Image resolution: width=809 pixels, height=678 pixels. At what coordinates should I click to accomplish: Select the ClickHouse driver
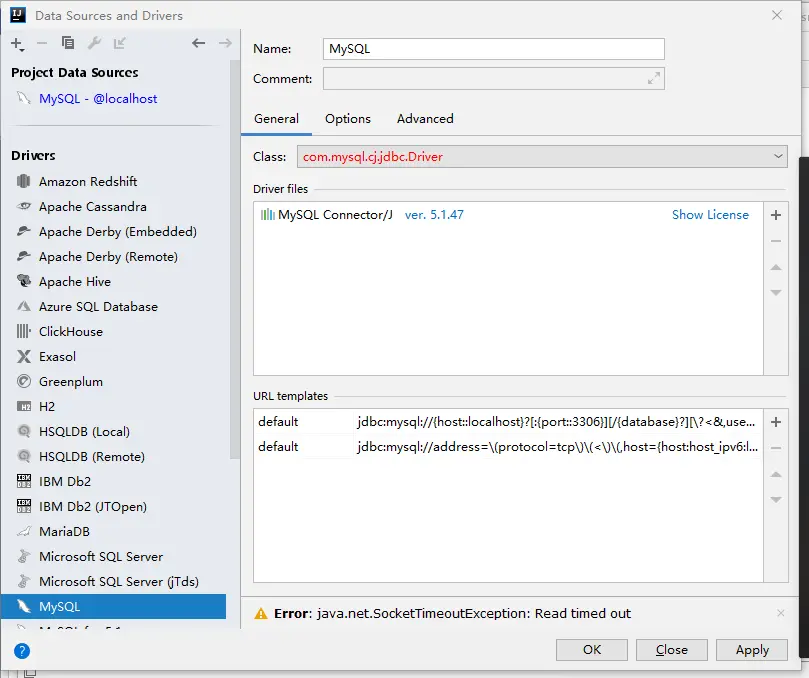[x=114, y=332]
